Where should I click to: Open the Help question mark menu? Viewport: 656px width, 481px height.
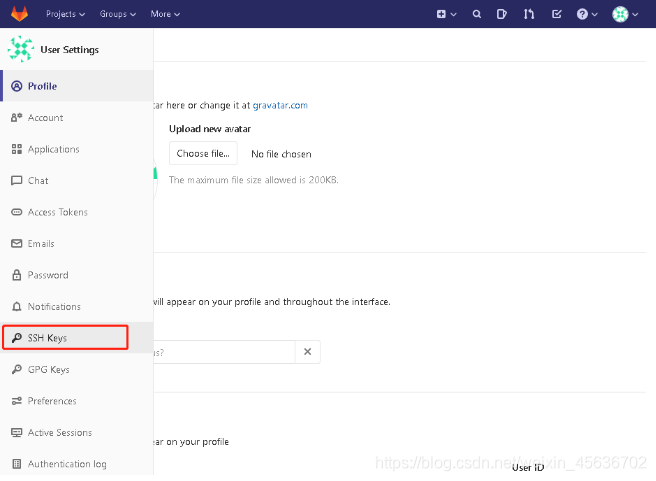(x=587, y=14)
